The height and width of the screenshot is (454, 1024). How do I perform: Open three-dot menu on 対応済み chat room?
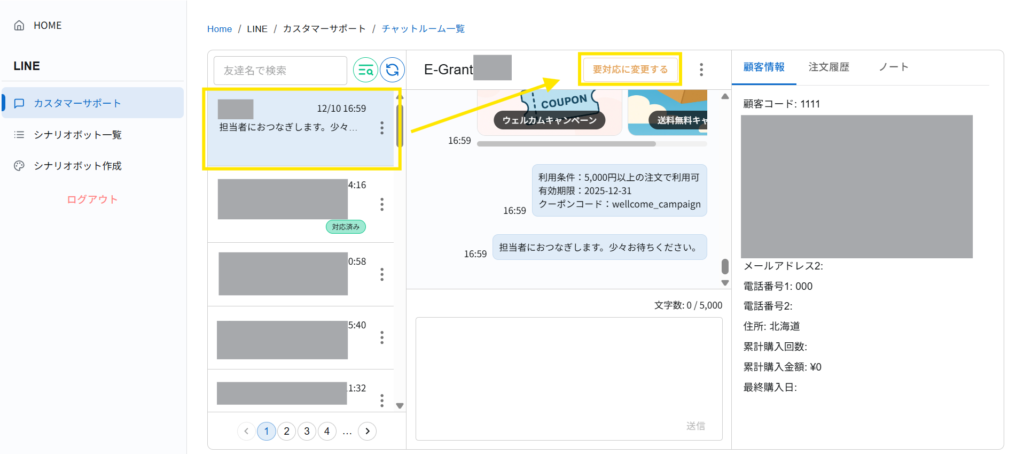click(x=382, y=204)
